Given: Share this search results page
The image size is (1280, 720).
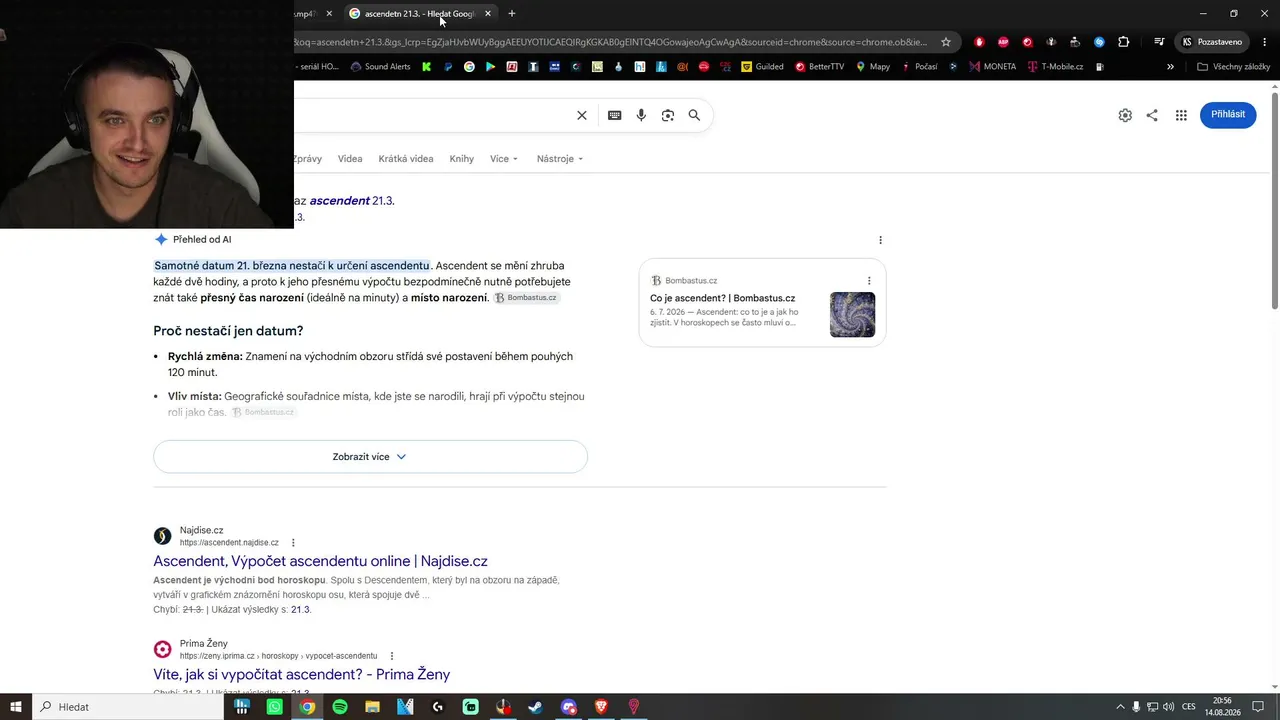Looking at the screenshot, I should point(1152,115).
